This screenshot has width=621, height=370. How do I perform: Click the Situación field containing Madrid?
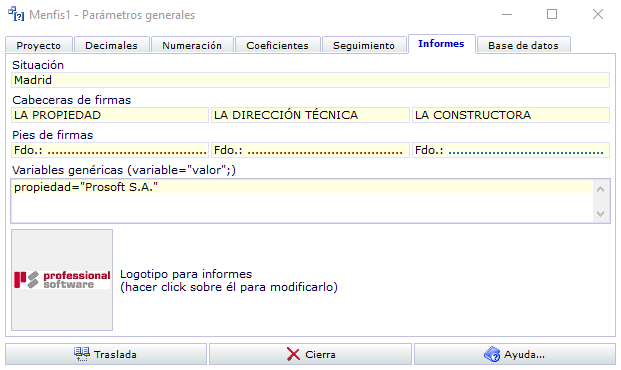310,80
